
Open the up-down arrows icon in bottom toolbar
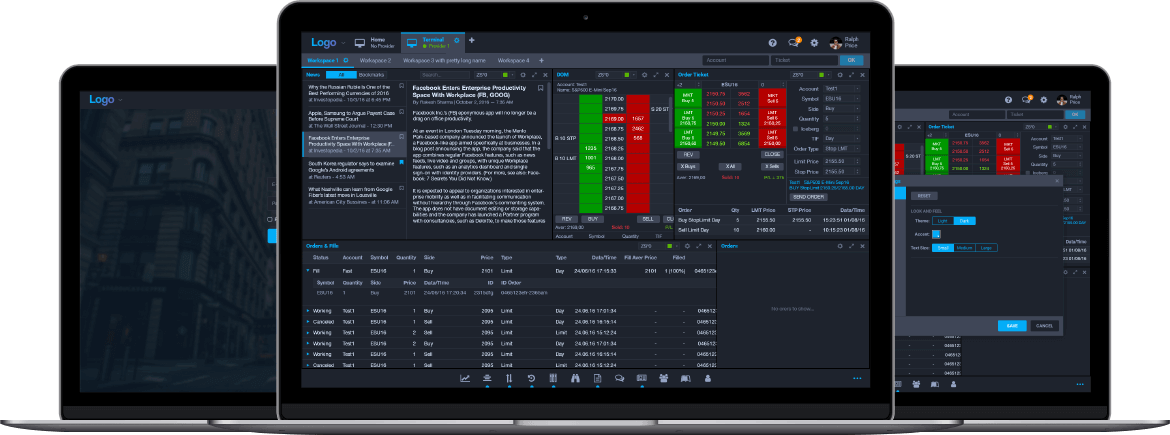click(510, 378)
